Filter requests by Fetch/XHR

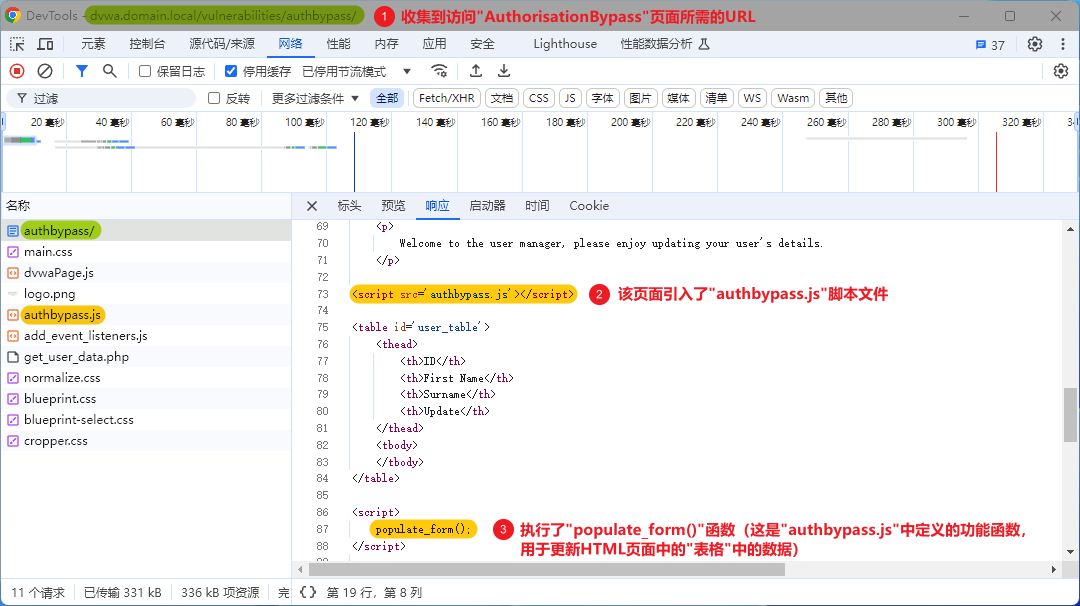446,98
